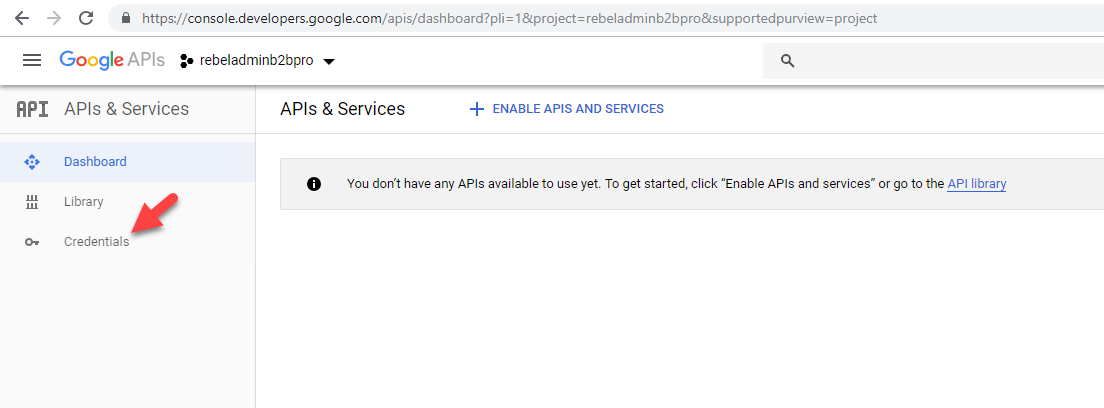
Task: Go back with the browser back arrow
Action: pyautogui.click(x=22, y=18)
